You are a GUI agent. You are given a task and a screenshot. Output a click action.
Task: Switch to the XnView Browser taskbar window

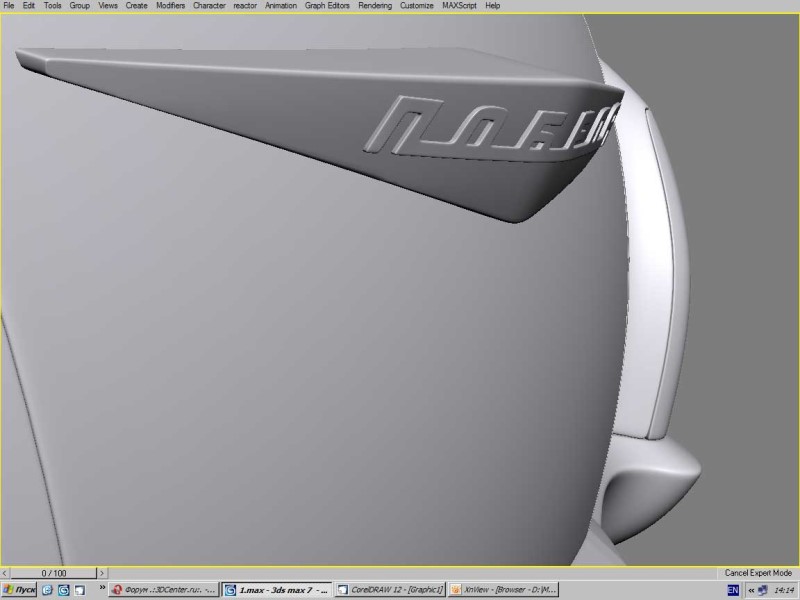click(x=504, y=590)
